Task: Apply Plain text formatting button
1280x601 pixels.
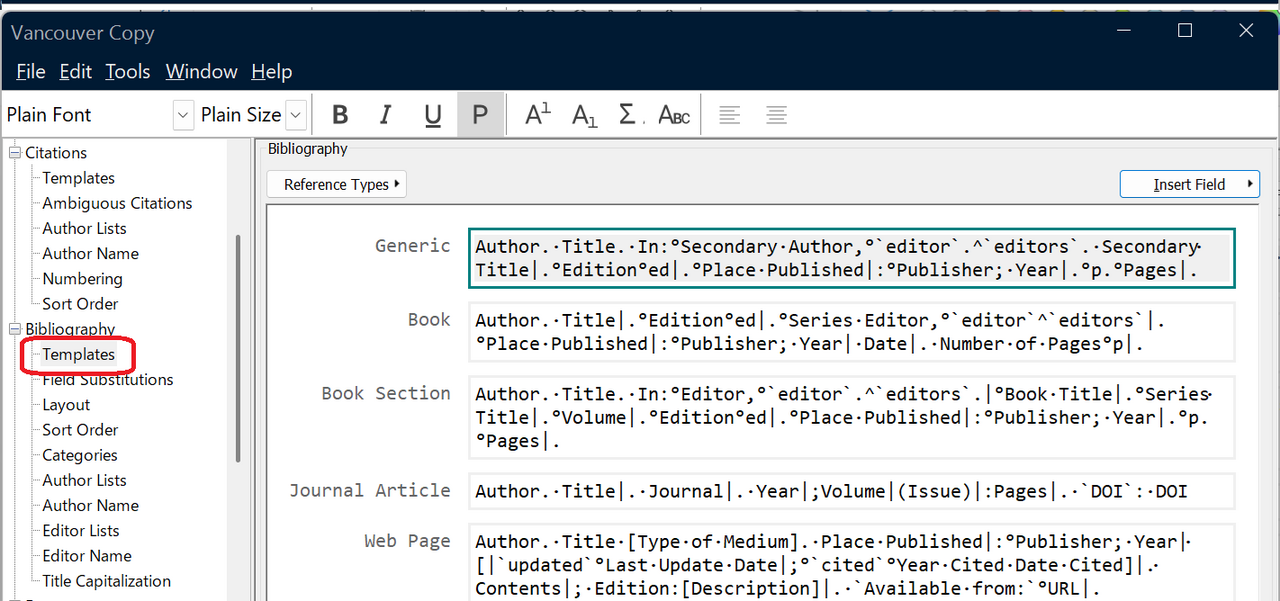Action: tap(480, 115)
